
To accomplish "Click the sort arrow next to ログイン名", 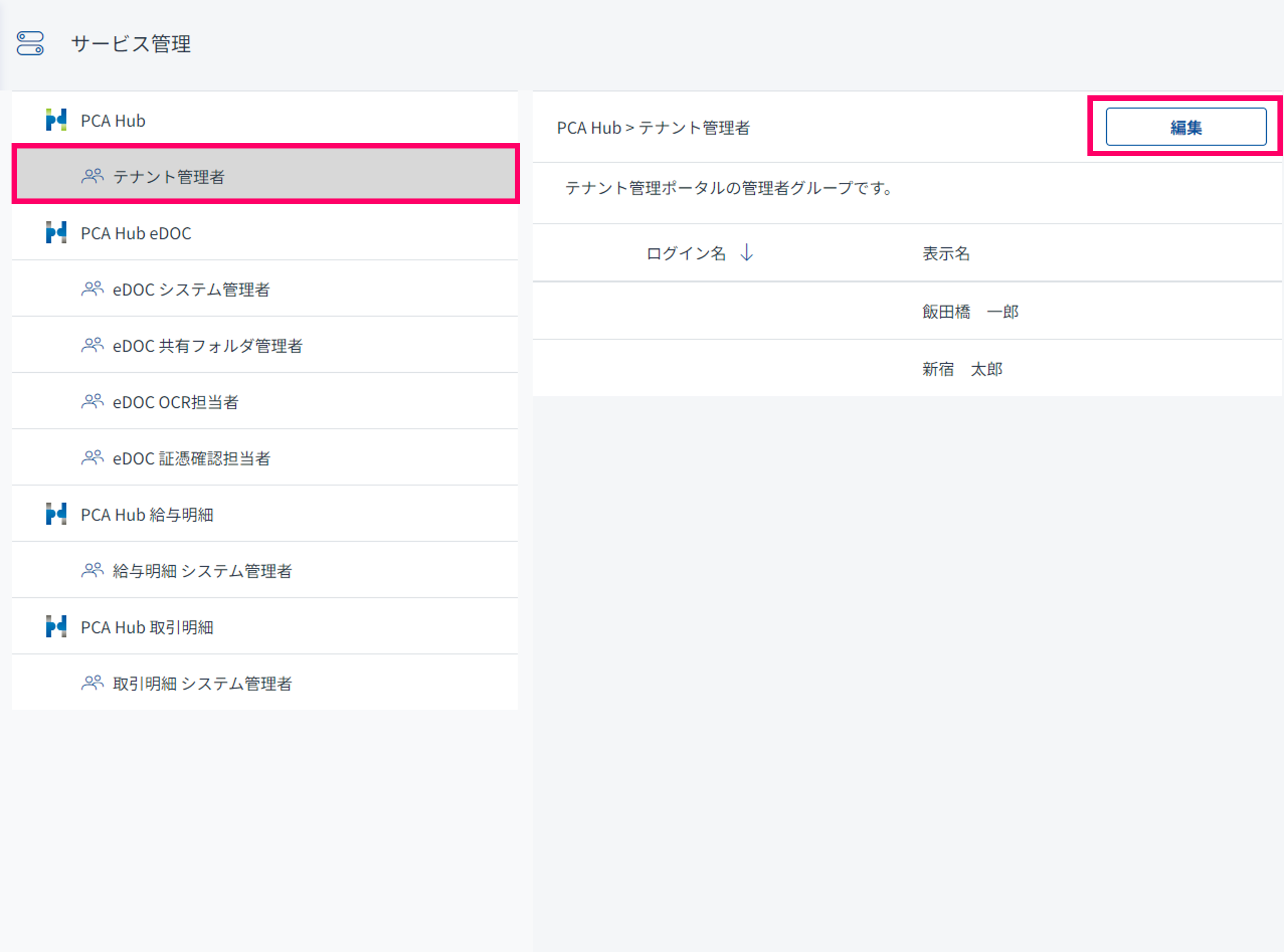I will pyautogui.click(x=747, y=252).
